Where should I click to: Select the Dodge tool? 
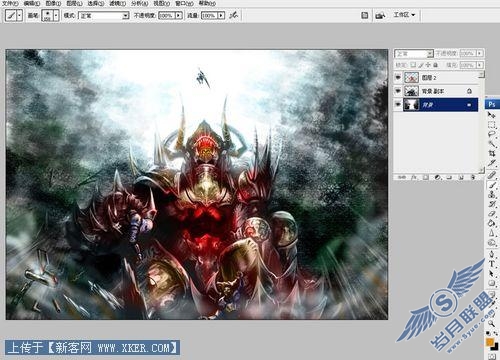pyautogui.click(x=492, y=243)
